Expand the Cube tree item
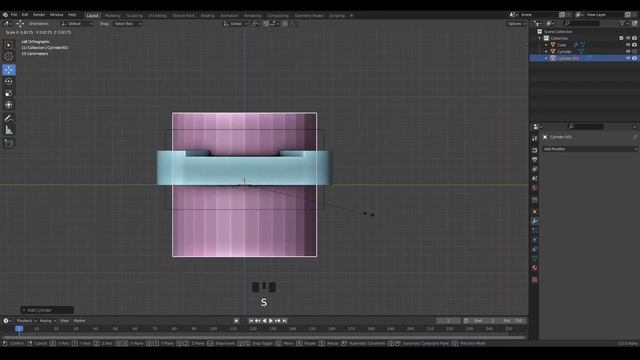The height and width of the screenshot is (360, 640). click(547, 45)
